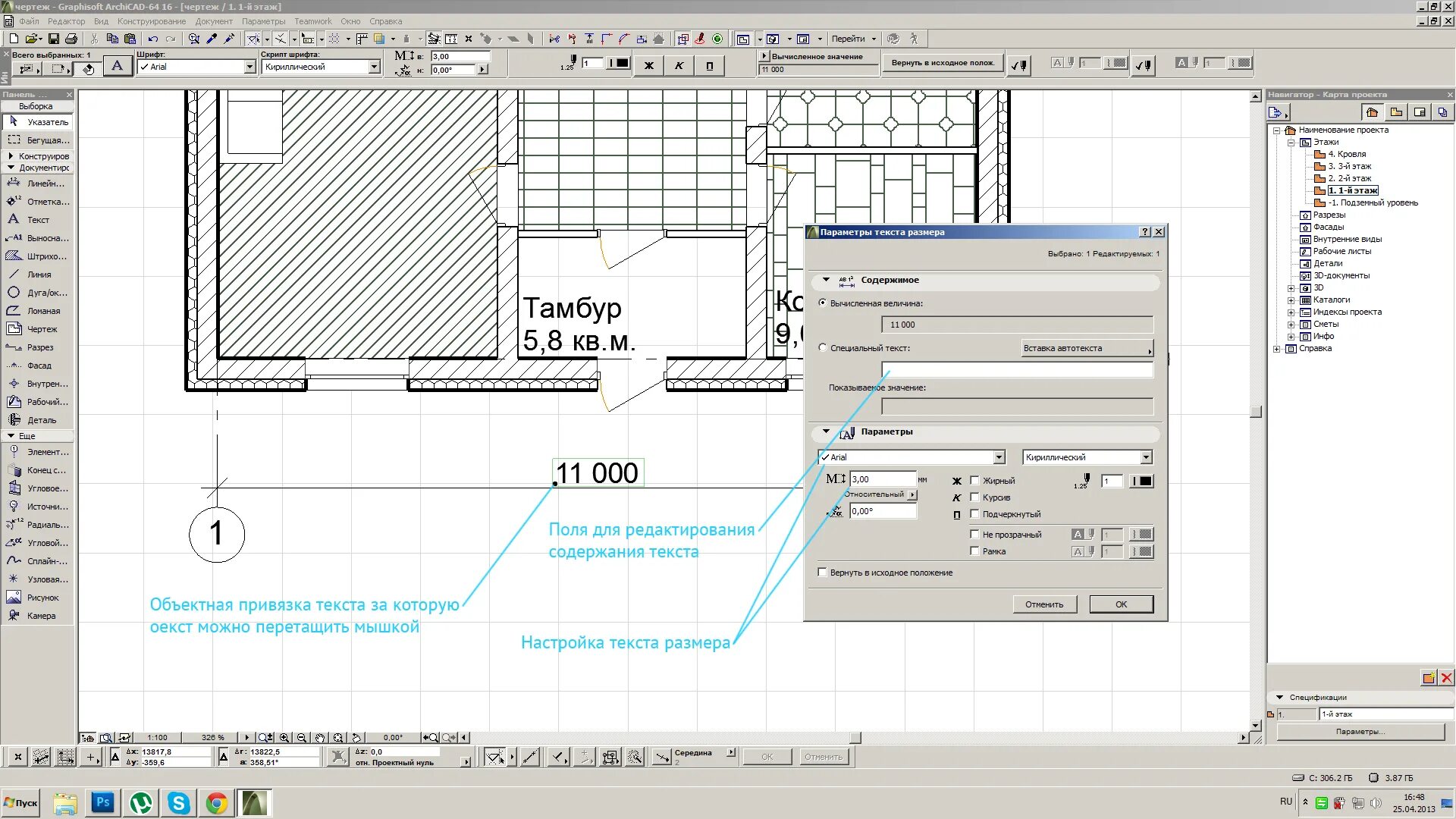Open the Документ menu
Image resolution: width=1456 pixels, height=819 pixels.
click(x=214, y=21)
